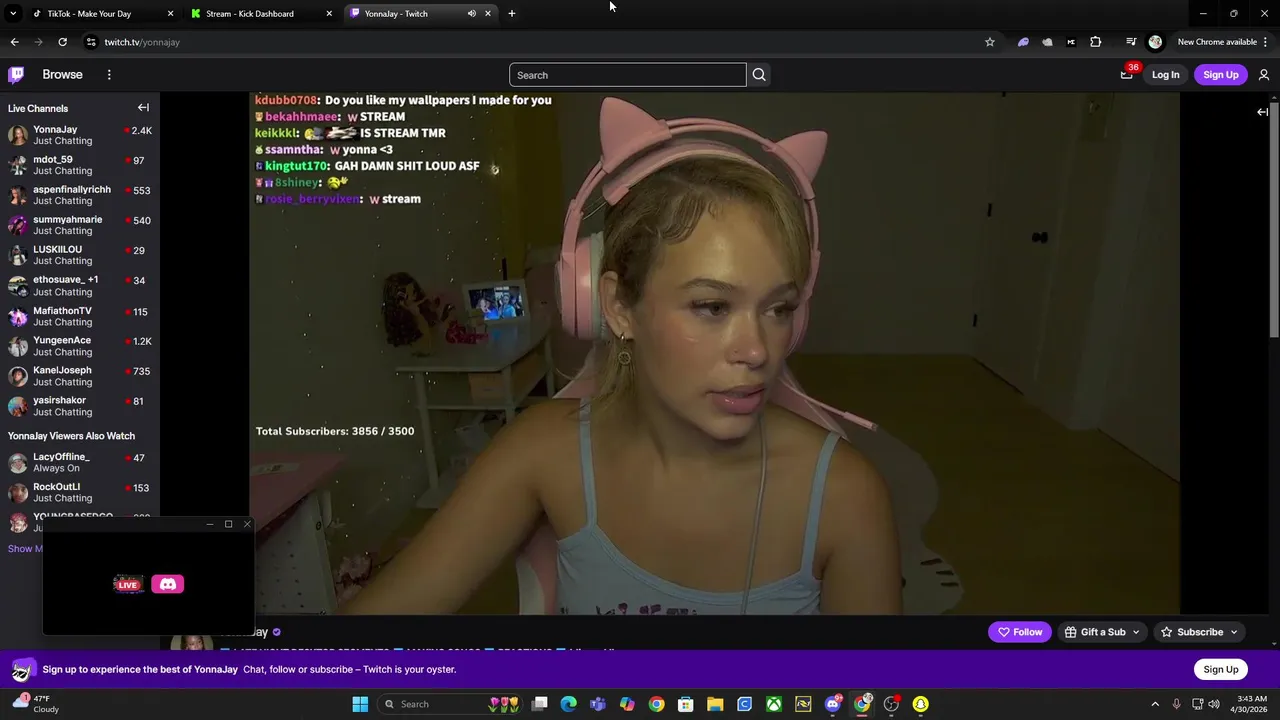Open the Chrome extensions puzzle icon
Viewport: 1280px width, 720px height.
click(x=1096, y=42)
